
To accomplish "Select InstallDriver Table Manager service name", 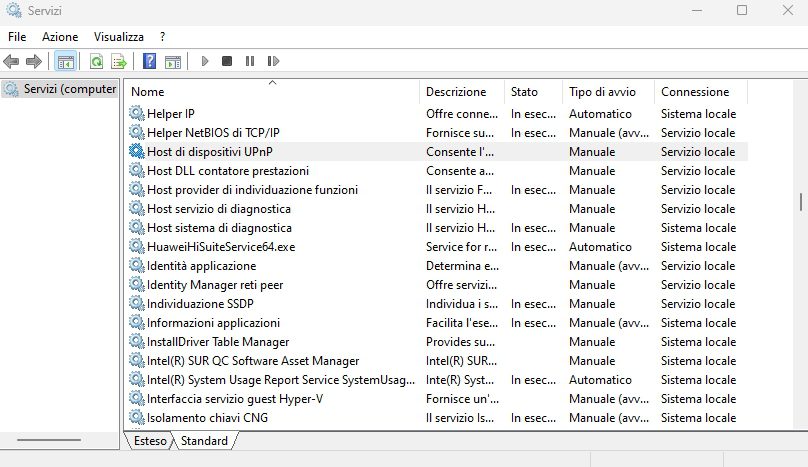I will (218, 342).
